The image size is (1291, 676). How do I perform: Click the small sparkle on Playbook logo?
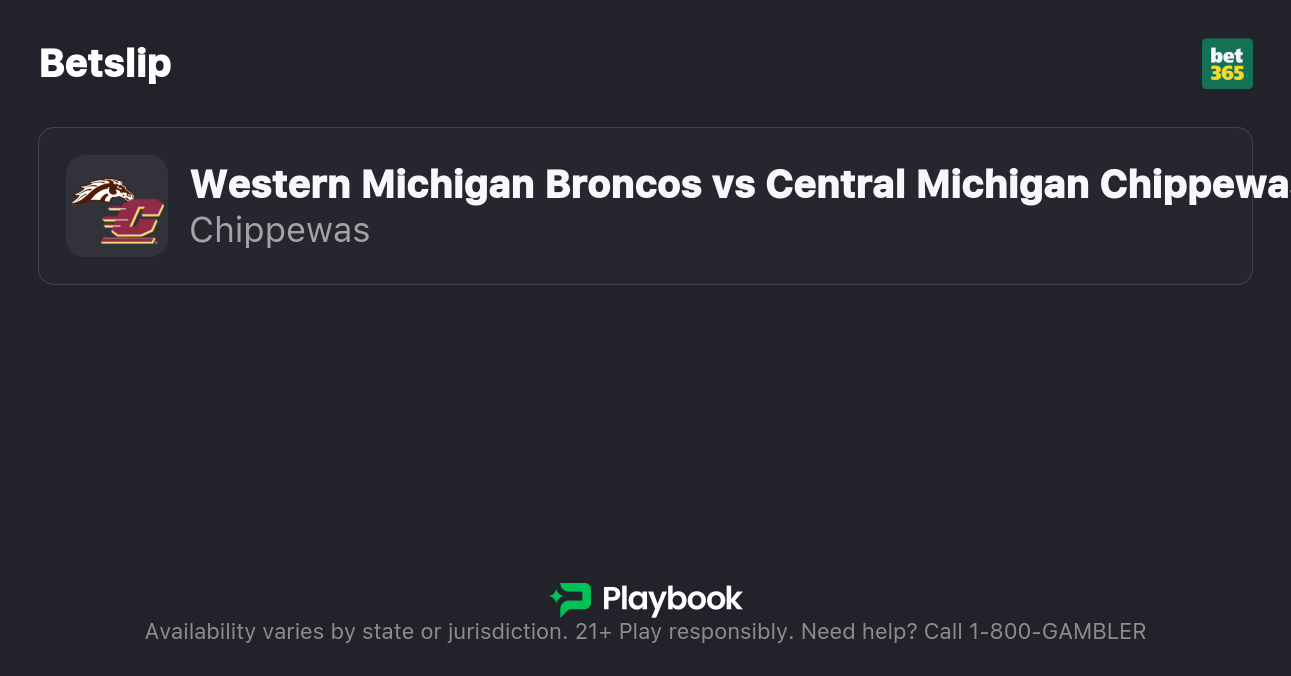[555, 598]
